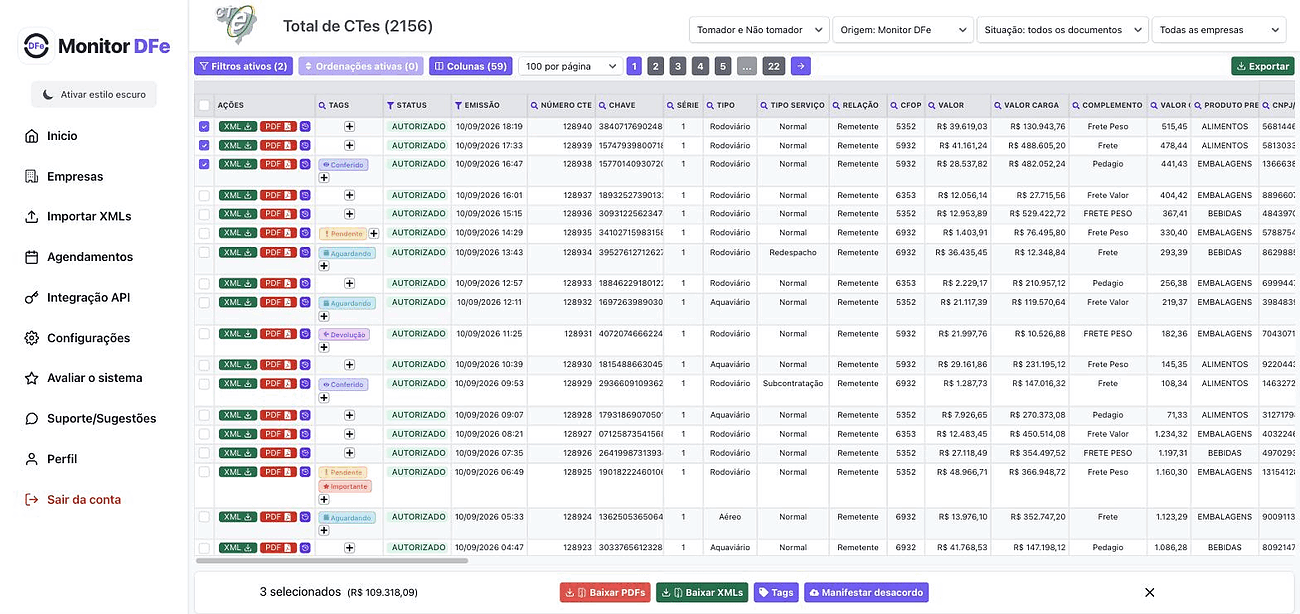Download XML for CTe 128940
The height and width of the screenshot is (614, 1300).
pos(237,127)
